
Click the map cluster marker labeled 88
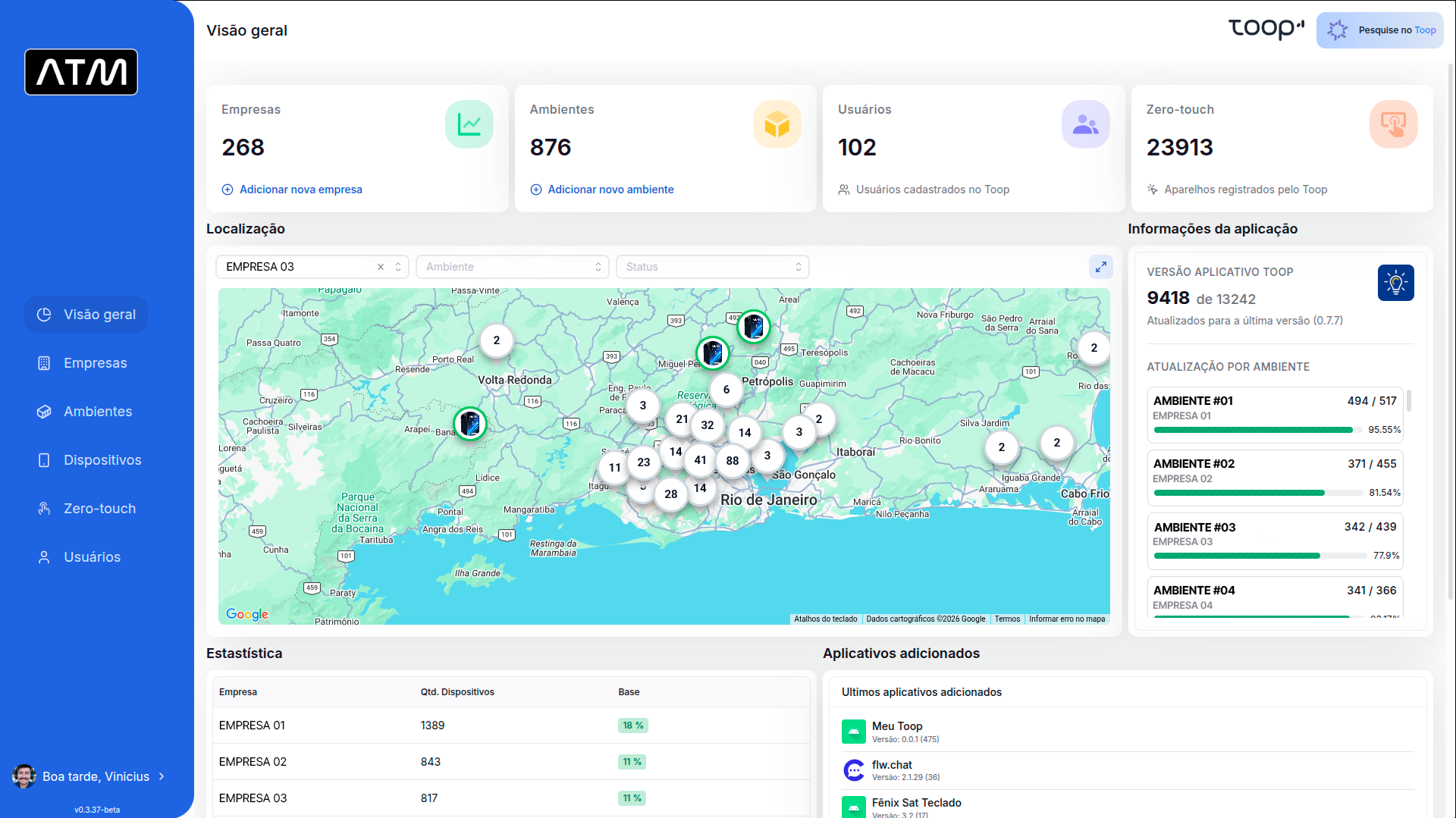click(x=732, y=461)
